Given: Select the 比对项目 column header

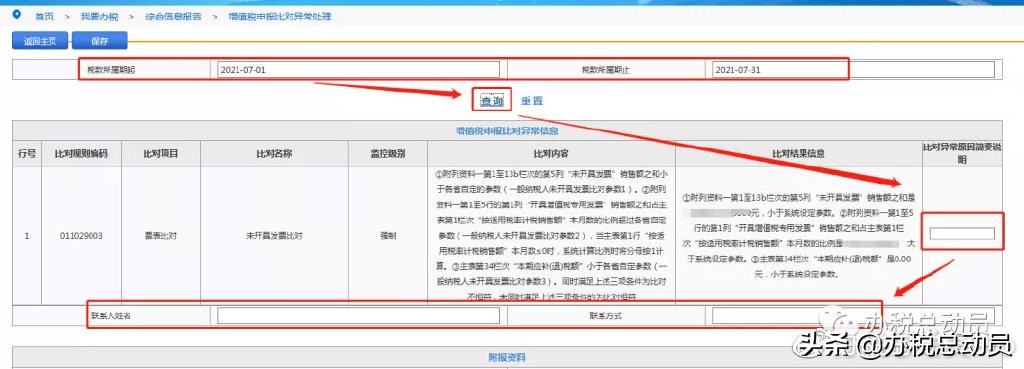Looking at the screenshot, I should point(161,154).
